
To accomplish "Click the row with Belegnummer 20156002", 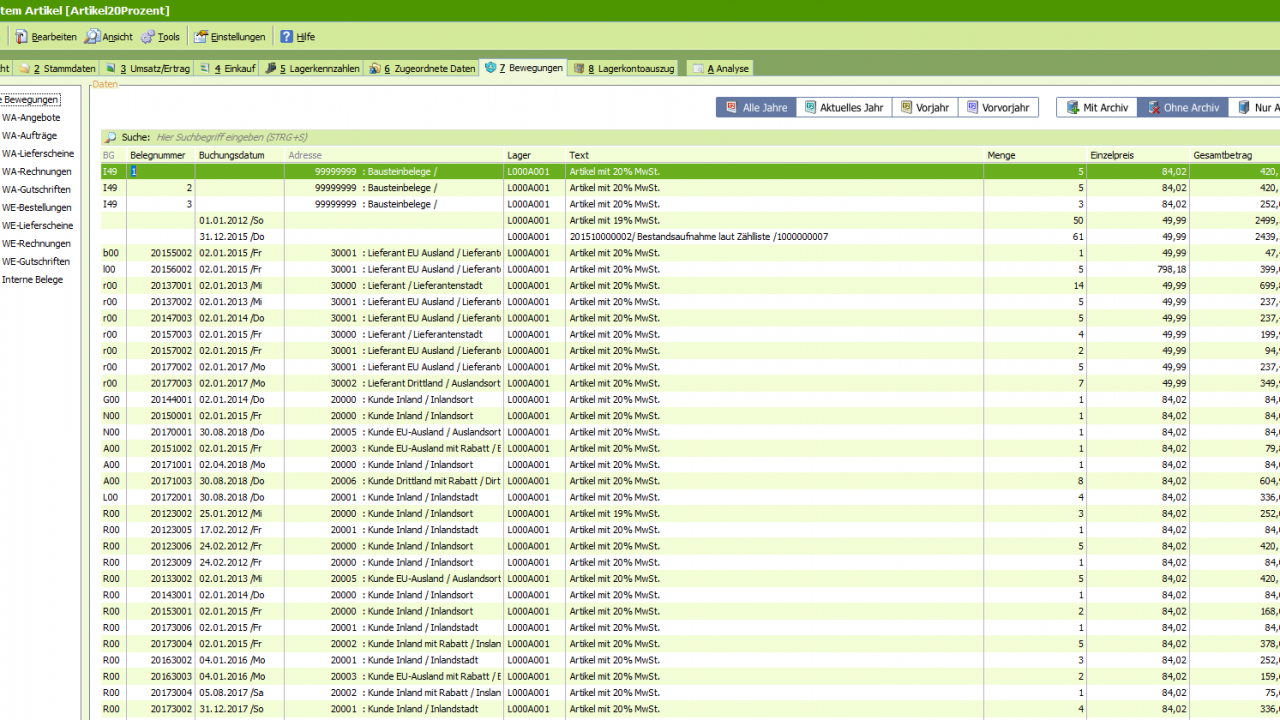I will (690, 269).
